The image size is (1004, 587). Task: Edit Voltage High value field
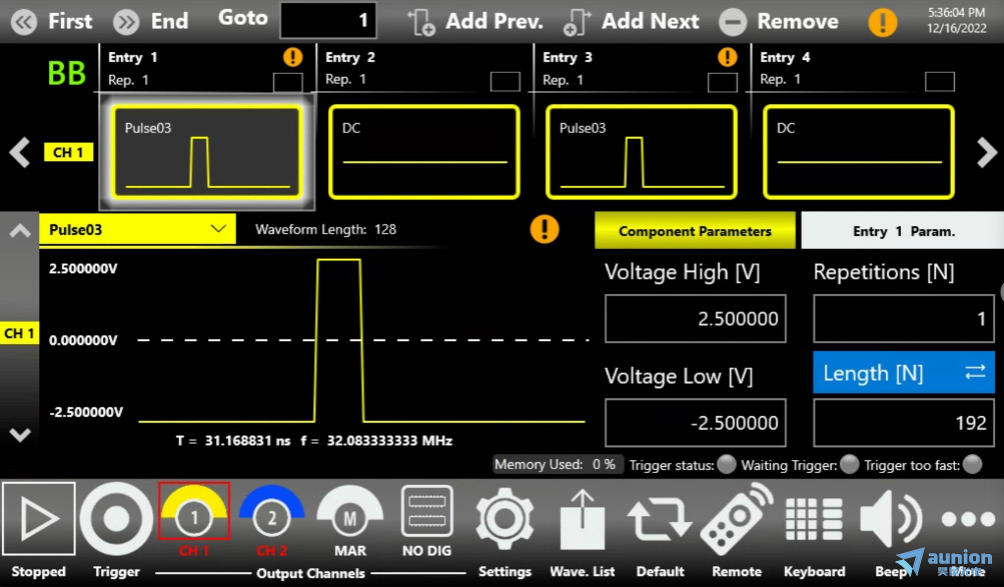click(x=695, y=319)
